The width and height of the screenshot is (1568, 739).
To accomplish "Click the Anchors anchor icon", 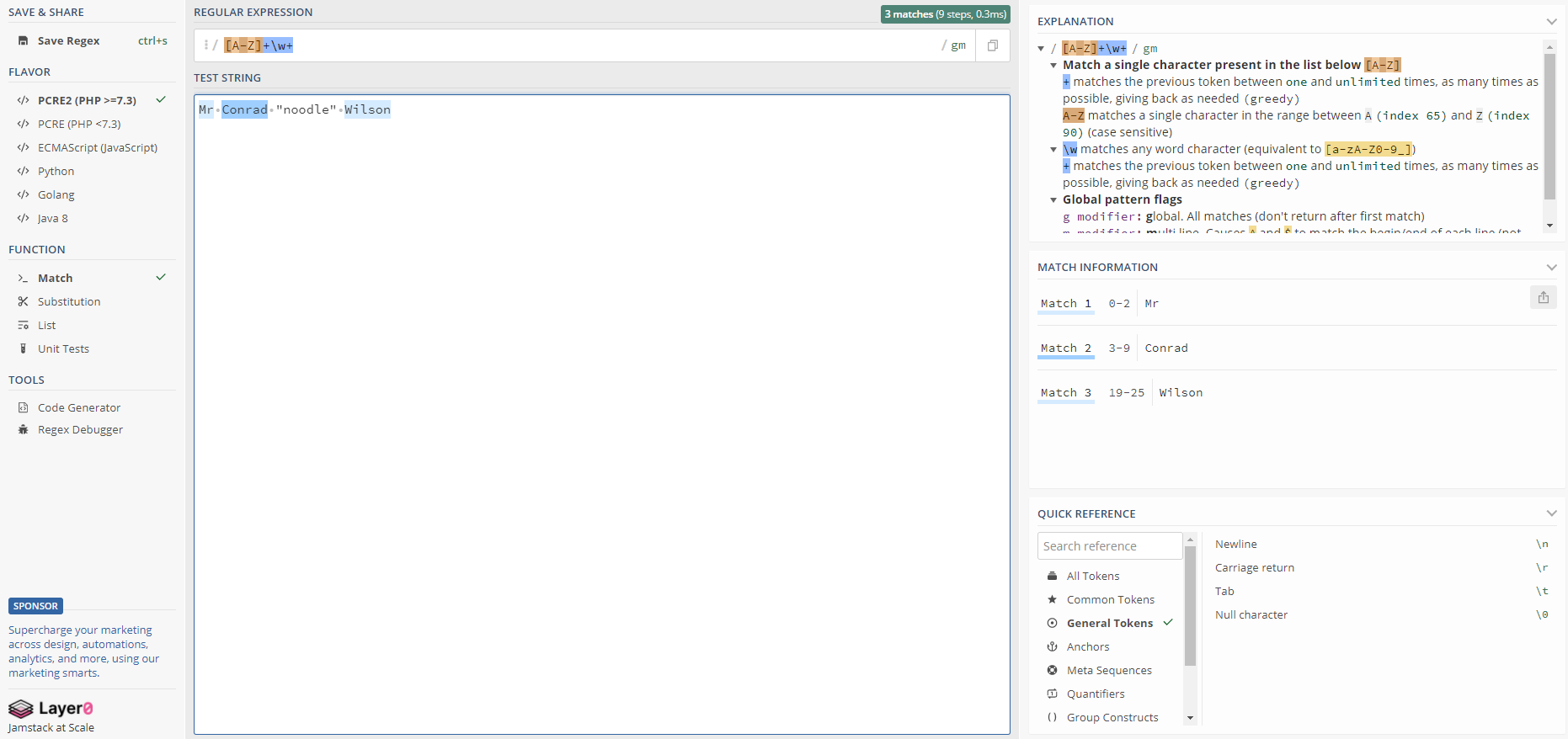I will click(1052, 646).
